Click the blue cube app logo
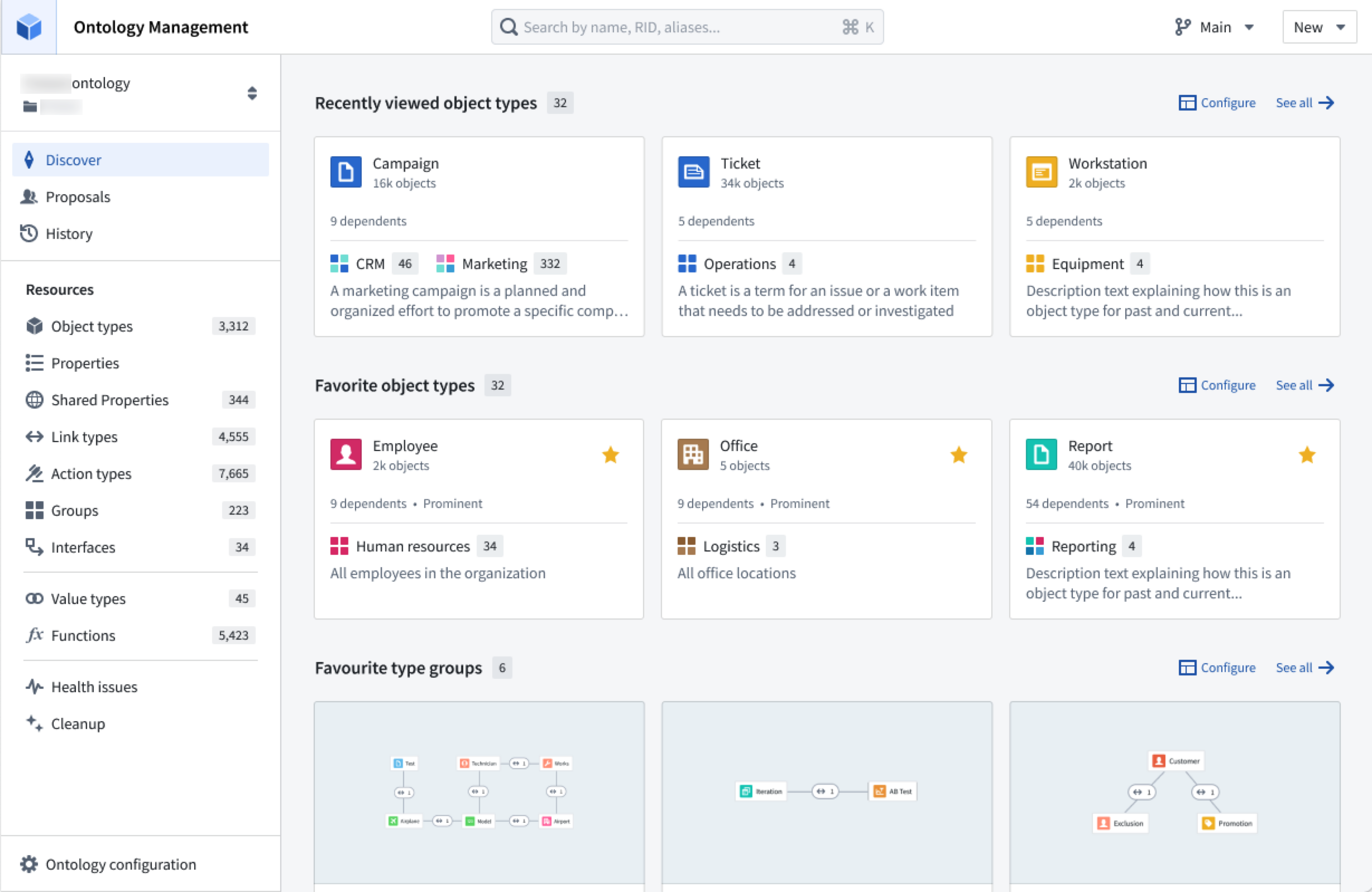1372x892 pixels. pyautogui.click(x=29, y=27)
